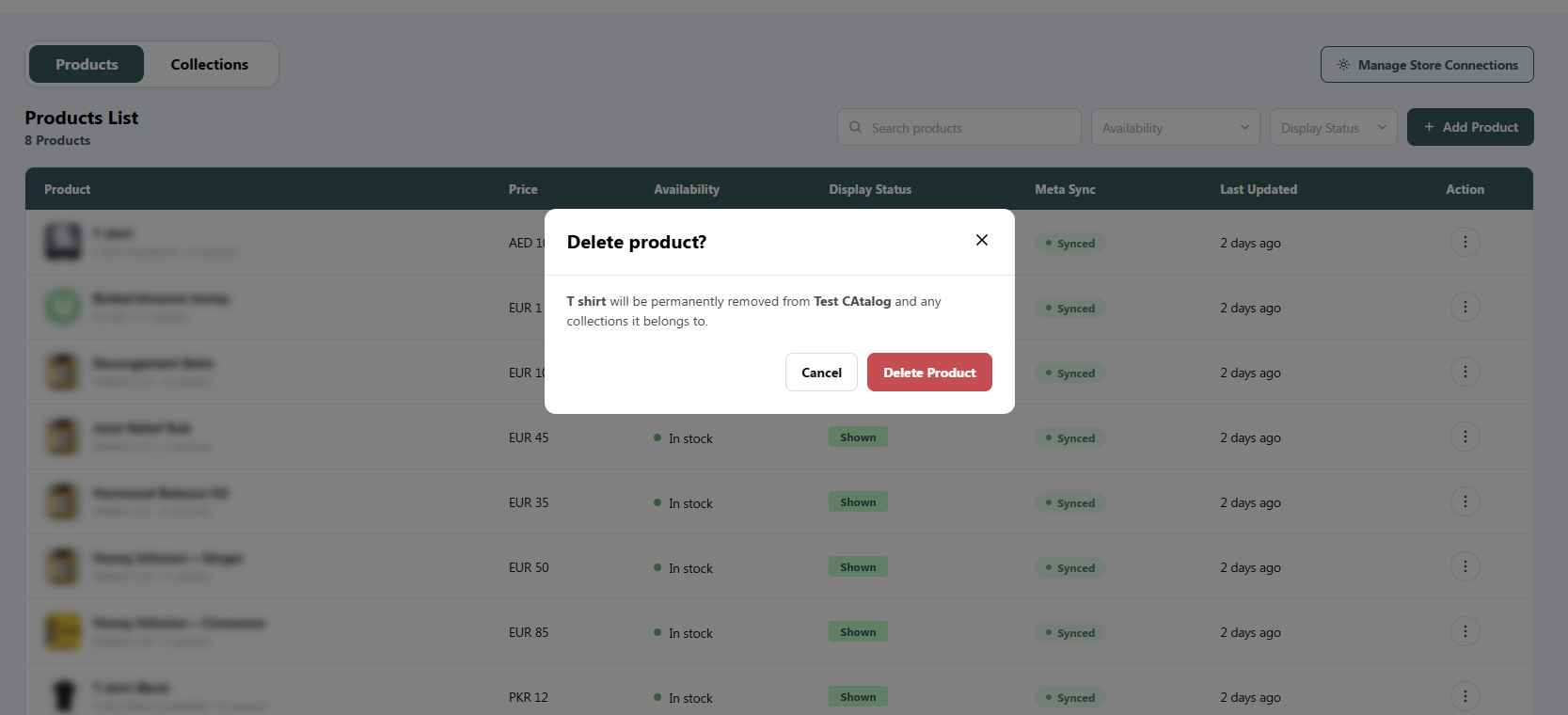Screen dimensions: 1568x715
Task: Open three-dot menu for the EUR 50 row
Action: (x=1465, y=566)
